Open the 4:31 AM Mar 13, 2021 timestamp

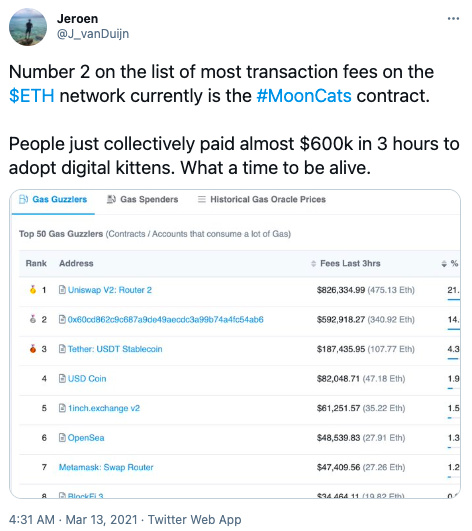point(73,519)
